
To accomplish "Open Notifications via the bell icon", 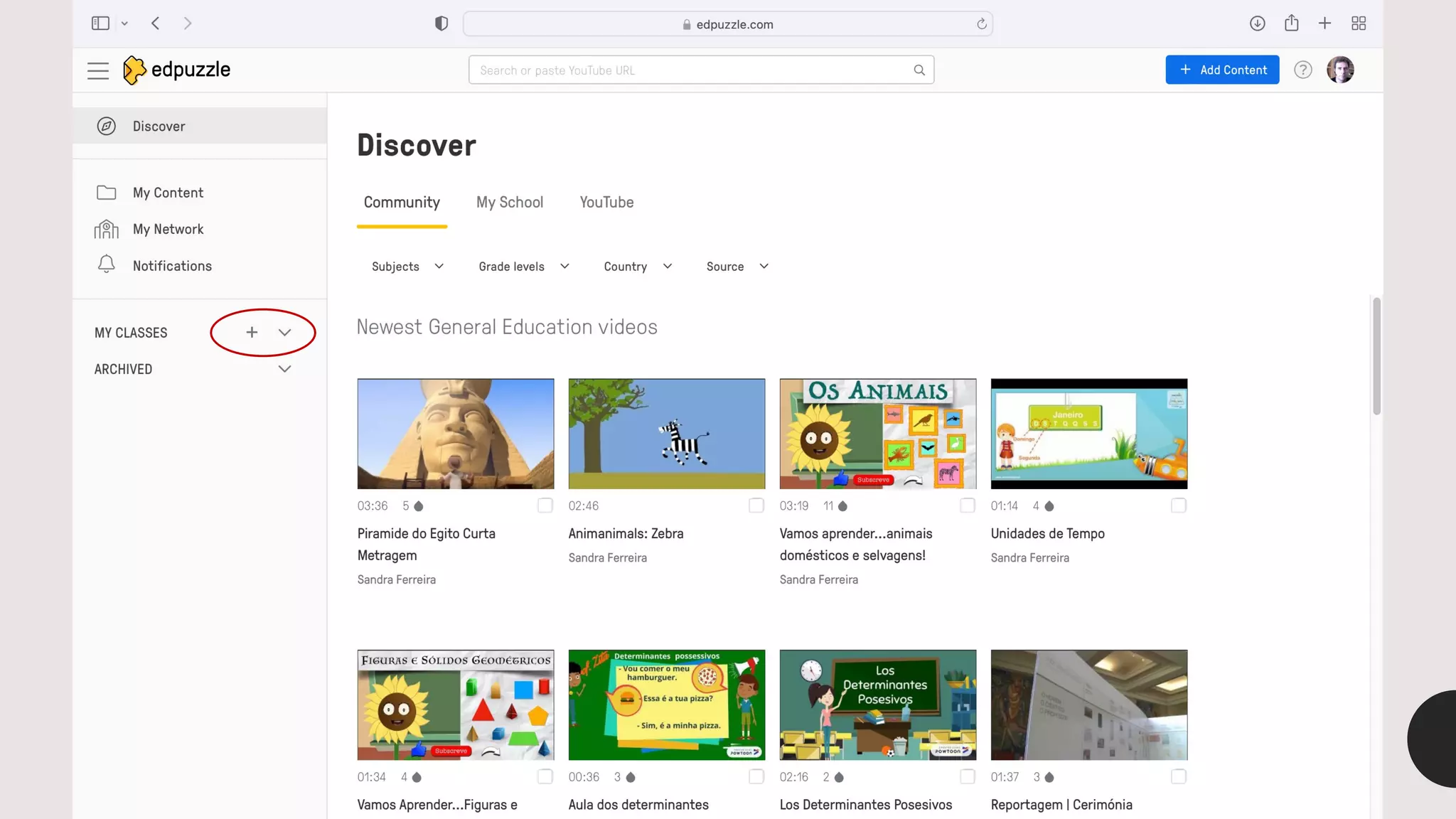I will (x=107, y=264).
